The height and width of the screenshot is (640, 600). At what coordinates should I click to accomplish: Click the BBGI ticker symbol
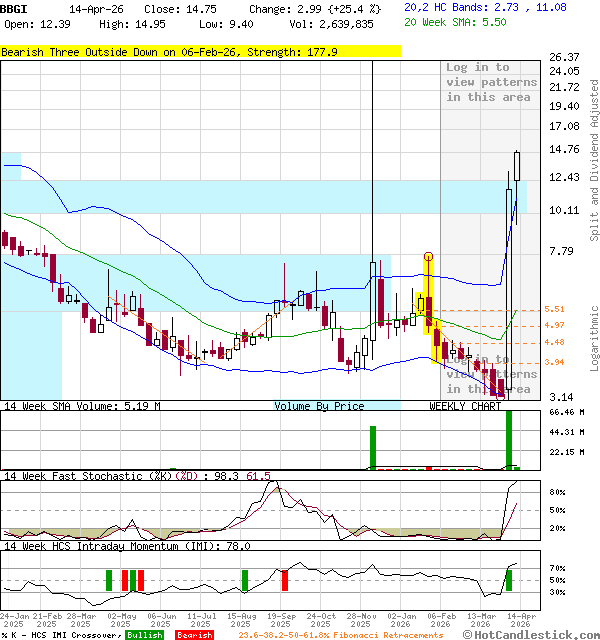pyautogui.click(x=14, y=8)
